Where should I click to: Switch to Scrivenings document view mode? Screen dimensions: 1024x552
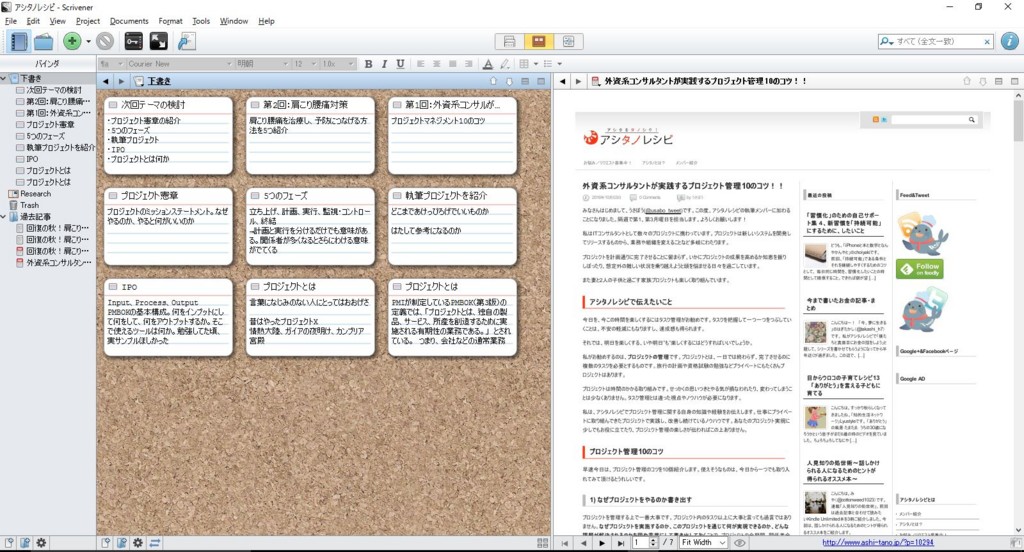click(x=509, y=41)
